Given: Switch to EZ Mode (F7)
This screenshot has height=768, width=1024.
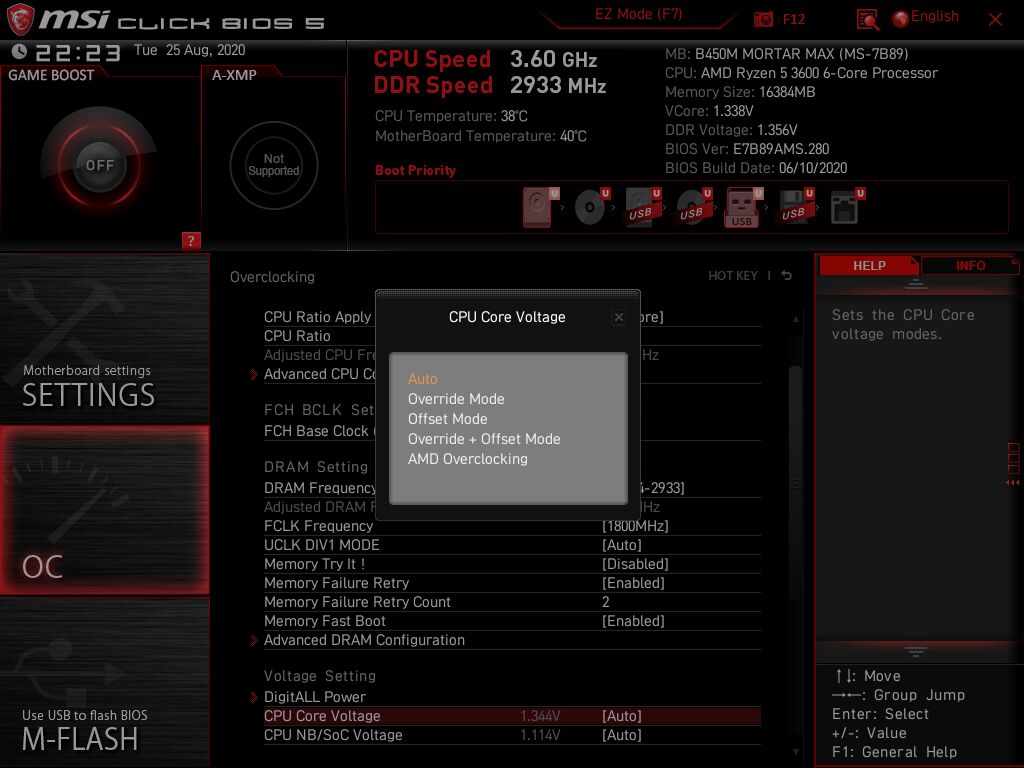Looking at the screenshot, I should [x=638, y=14].
